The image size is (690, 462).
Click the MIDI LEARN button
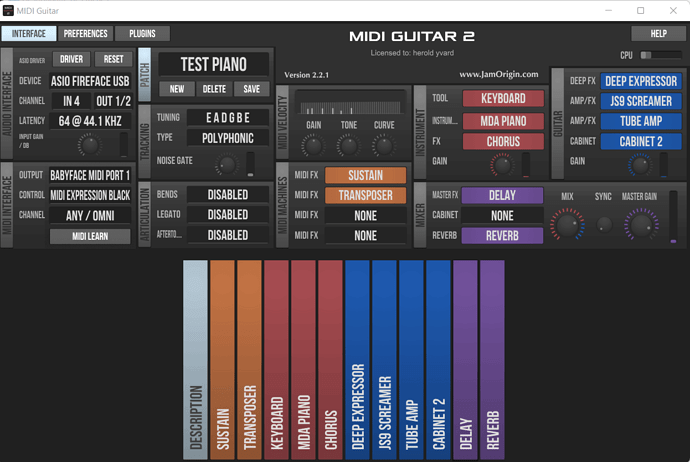pyautogui.click(x=90, y=236)
